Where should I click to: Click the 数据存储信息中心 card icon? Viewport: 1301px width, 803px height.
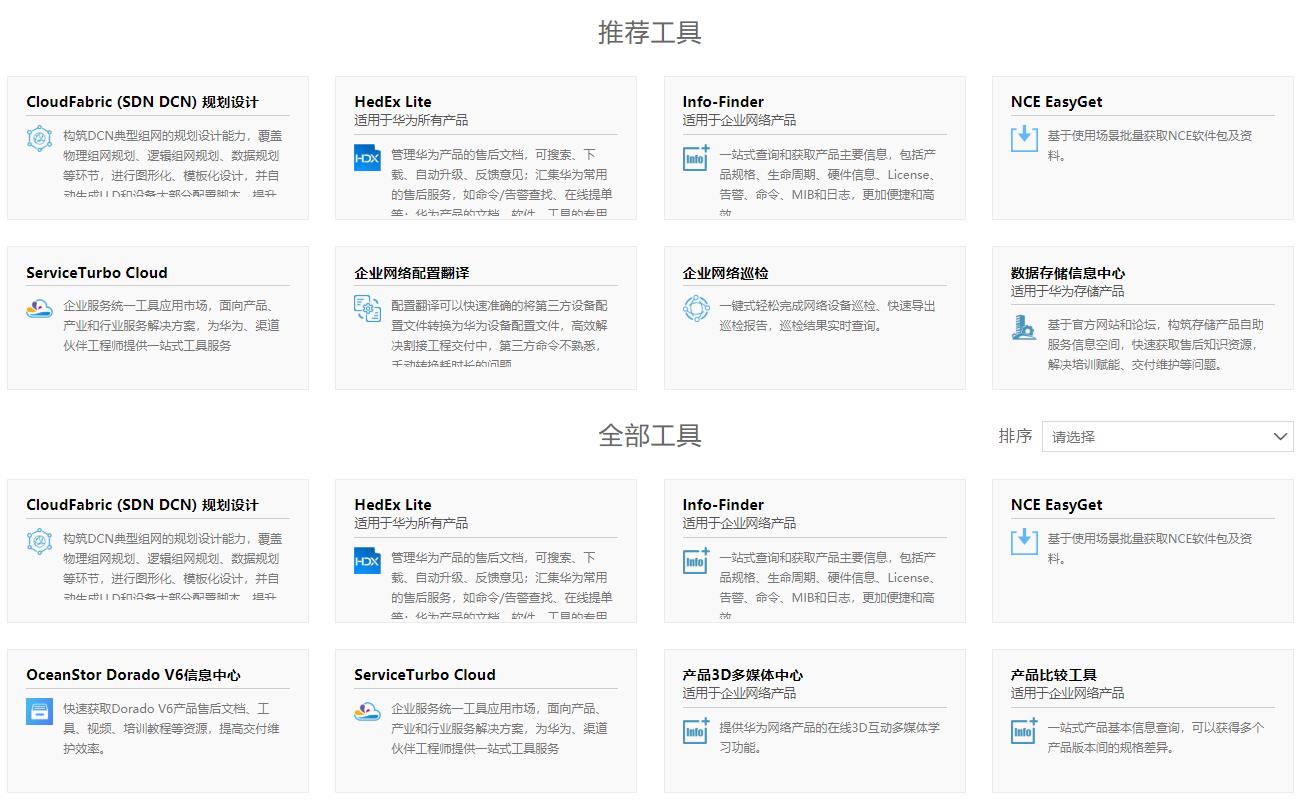(x=1024, y=327)
